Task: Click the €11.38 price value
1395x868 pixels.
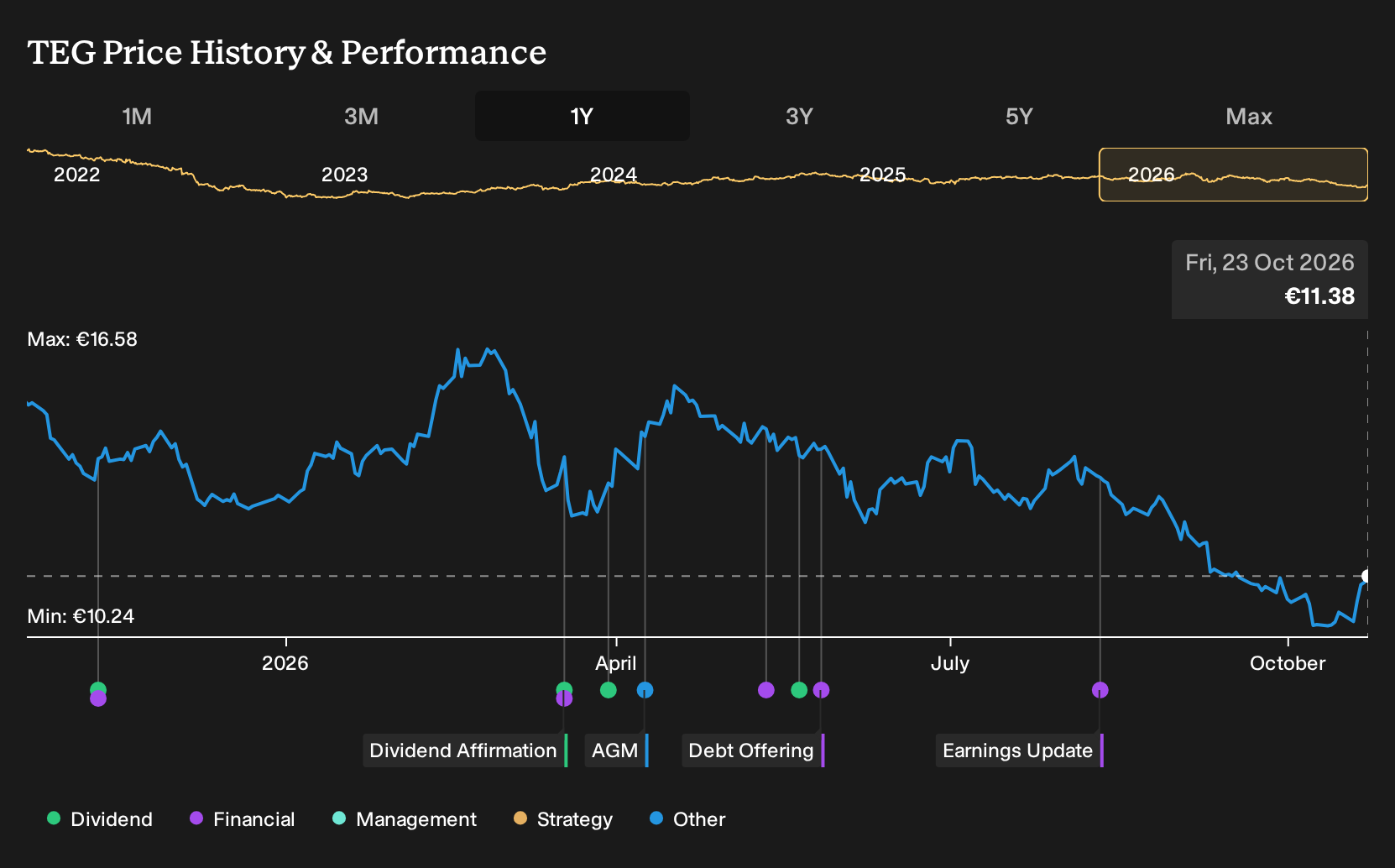Action: pyautogui.click(x=1319, y=296)
